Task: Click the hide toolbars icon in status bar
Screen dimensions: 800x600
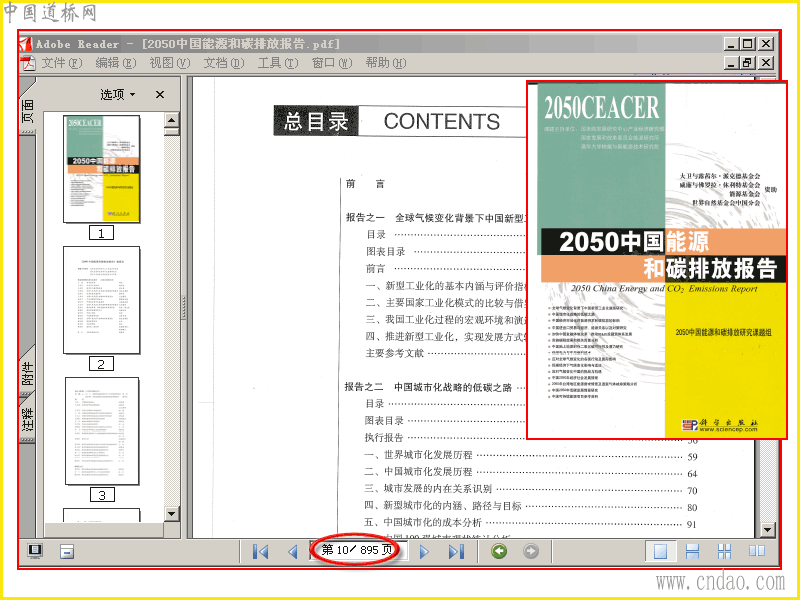Action: pyautogui.click(x=67, y=552)
